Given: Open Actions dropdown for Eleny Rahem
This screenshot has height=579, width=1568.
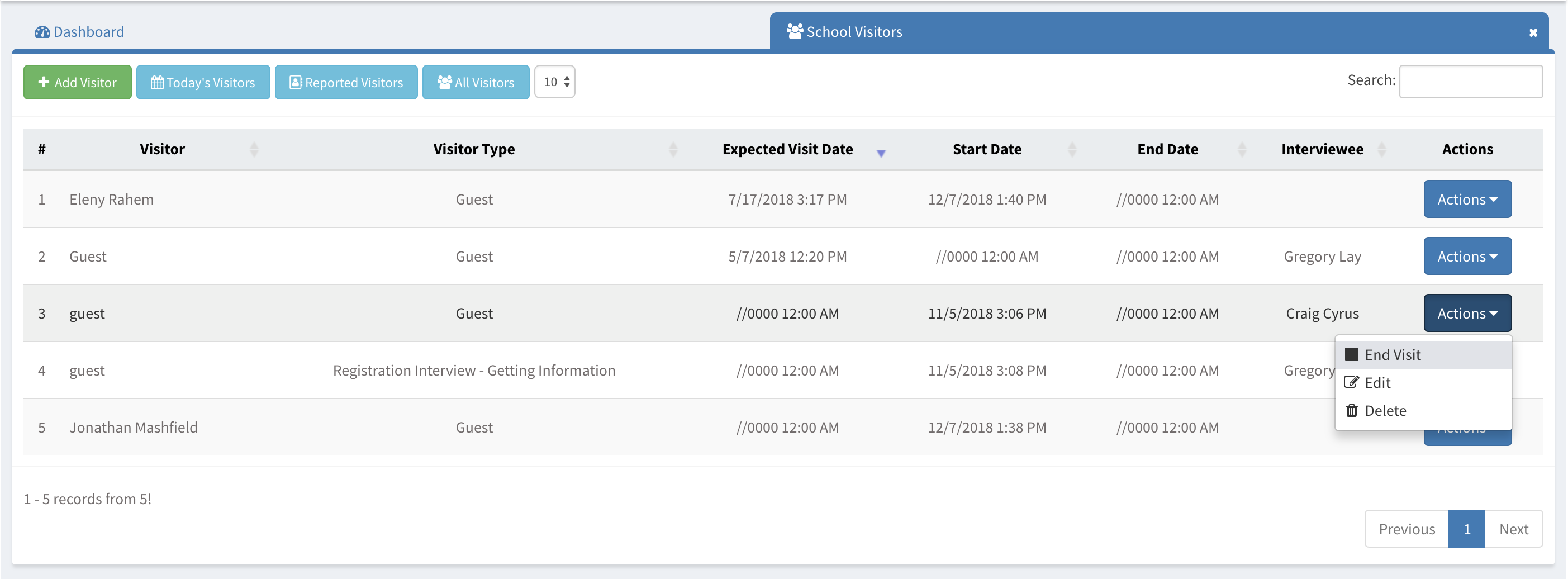Looking at the screenshot, I should [1467, 199].
